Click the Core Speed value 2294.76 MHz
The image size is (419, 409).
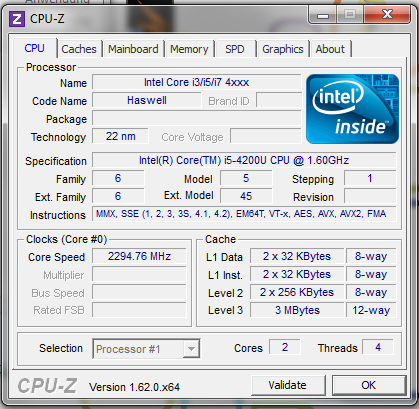tap(139, 256)
